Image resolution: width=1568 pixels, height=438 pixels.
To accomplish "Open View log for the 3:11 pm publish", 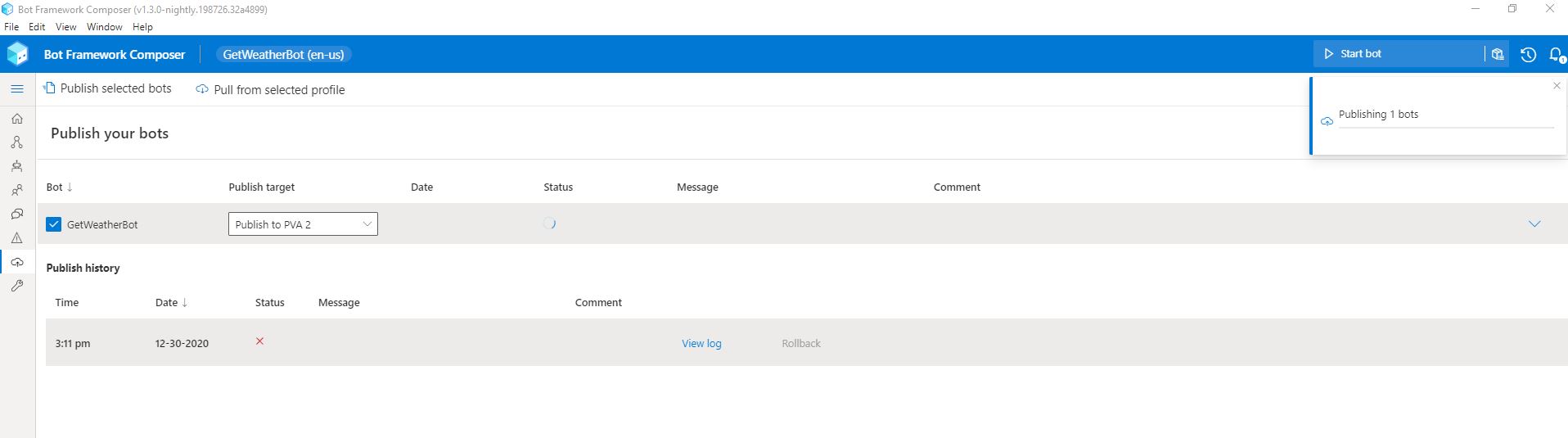I will (x=701, y=344).
